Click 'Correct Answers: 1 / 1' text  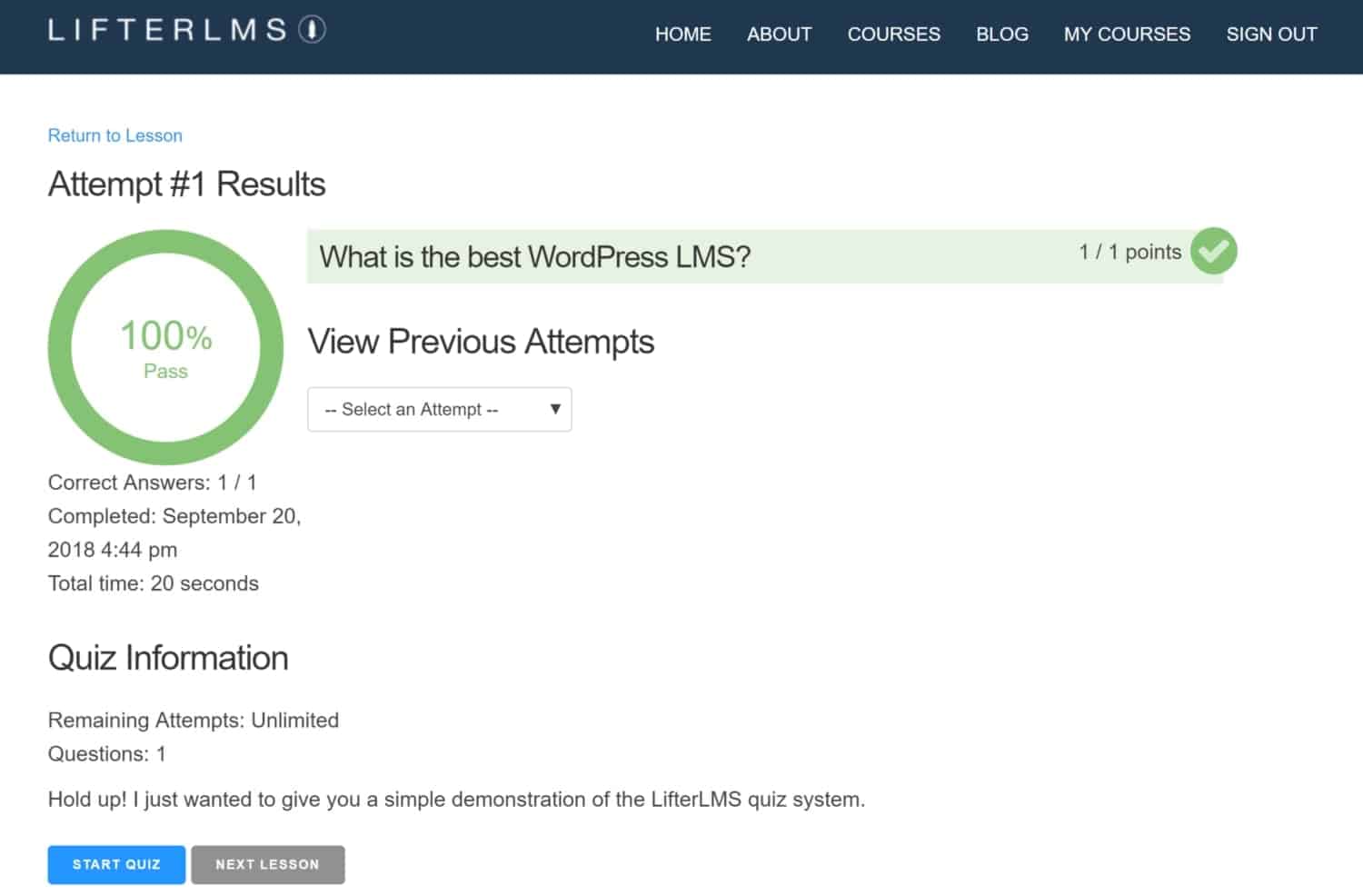pyautogui.click(x=153, y=483)
